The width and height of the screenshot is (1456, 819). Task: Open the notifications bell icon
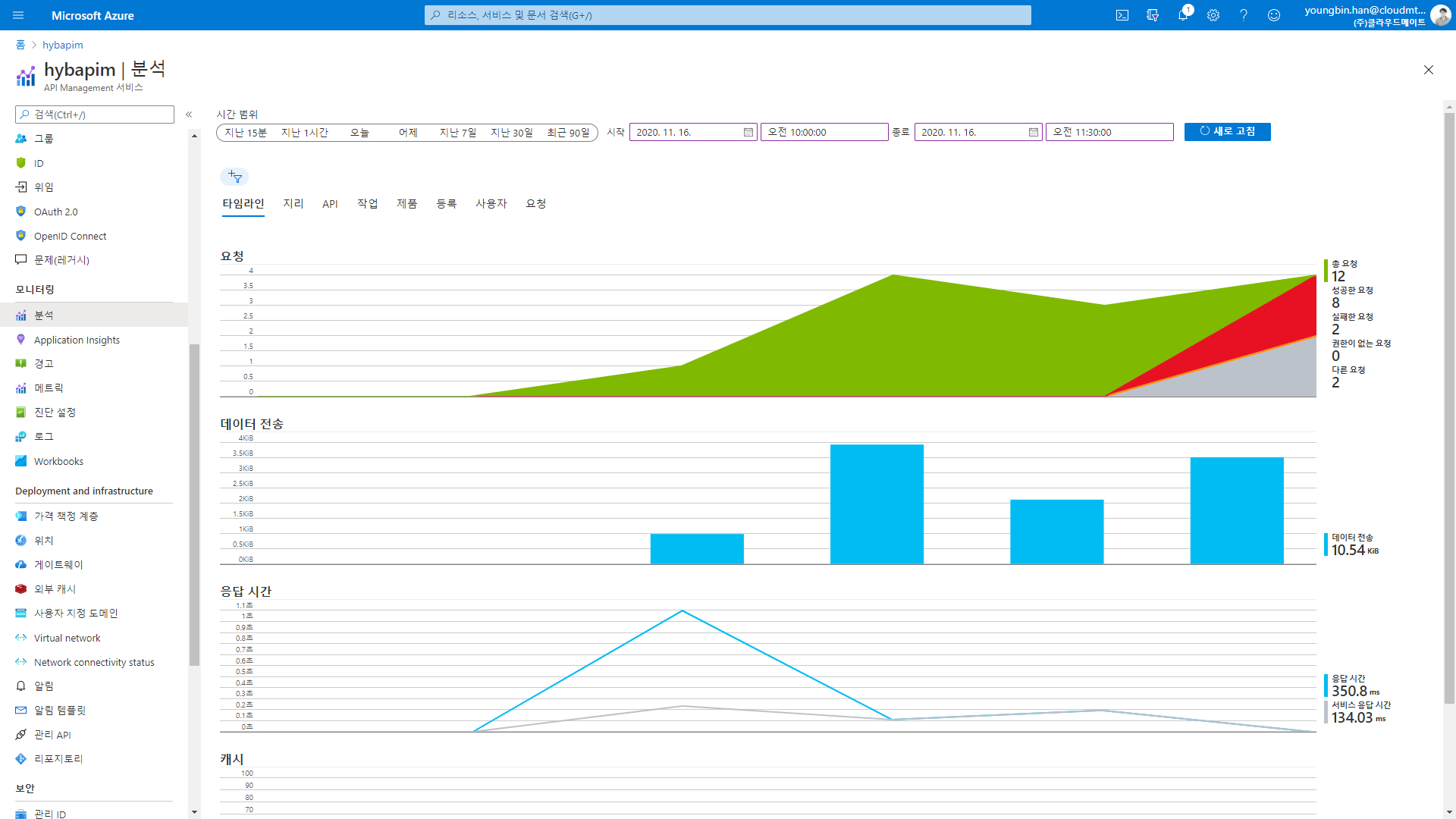tap(1182, 15)
